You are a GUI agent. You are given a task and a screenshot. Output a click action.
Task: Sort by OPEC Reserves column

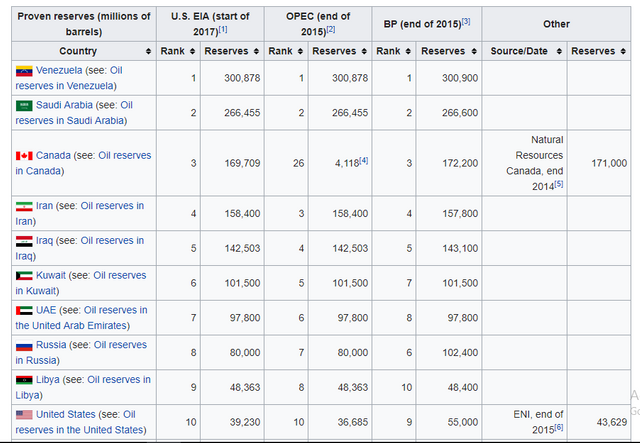(364, 51)
